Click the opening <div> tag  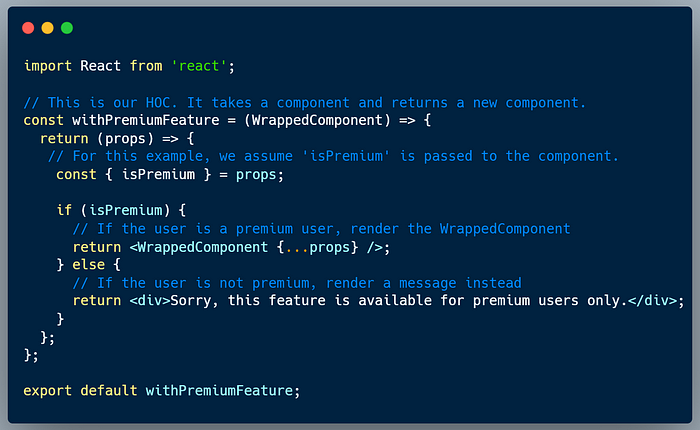coord(150,301)
